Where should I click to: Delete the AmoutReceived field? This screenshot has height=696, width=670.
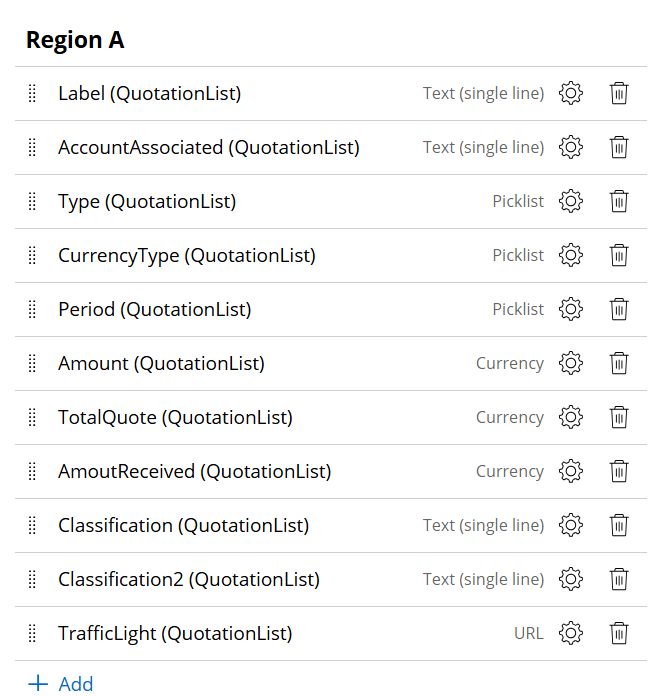pos(619,471)
